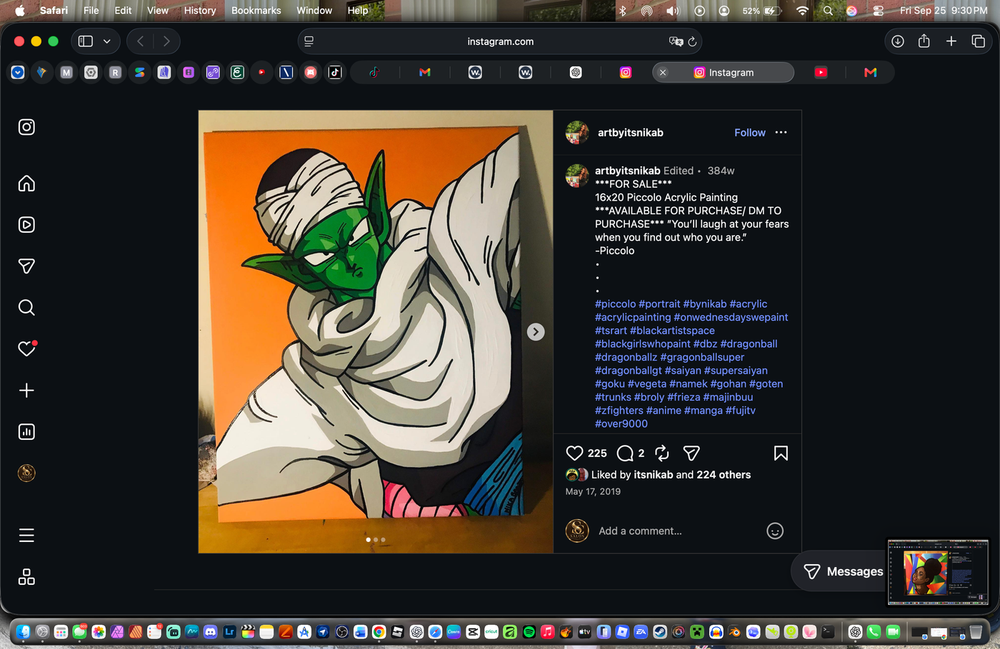Open Discord from the Dock
This screenshot has height=649, width=1000.
coord(210,632)
